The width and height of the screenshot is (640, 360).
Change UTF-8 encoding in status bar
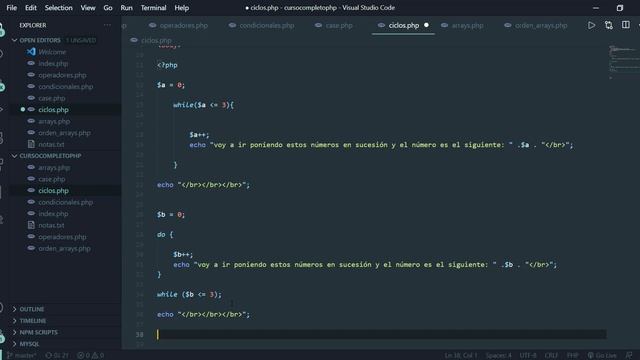click(528, 356)
